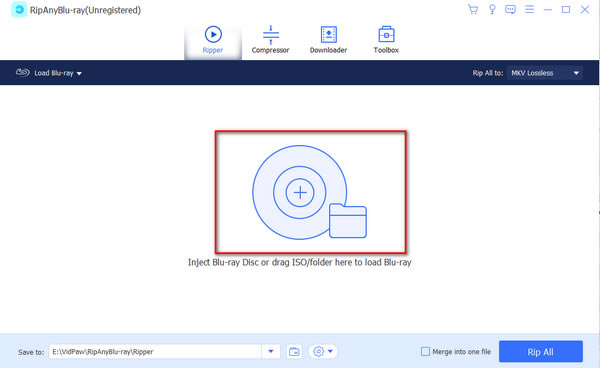
Task: Open the hamburger menu icon
Action: click(529, 9)
